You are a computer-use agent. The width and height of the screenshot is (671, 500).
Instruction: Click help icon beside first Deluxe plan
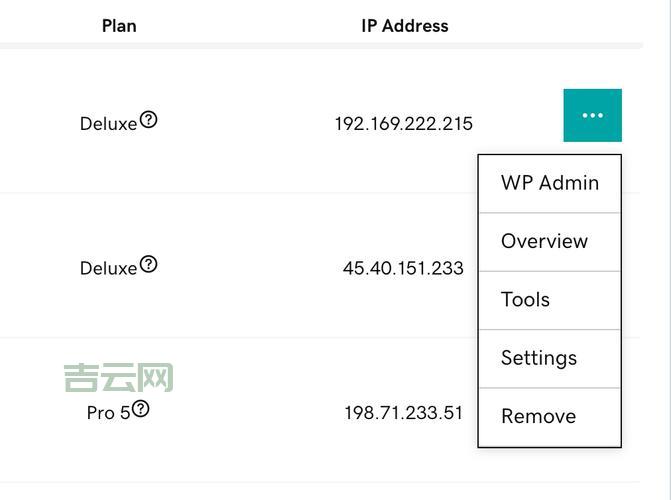(148, 120)
